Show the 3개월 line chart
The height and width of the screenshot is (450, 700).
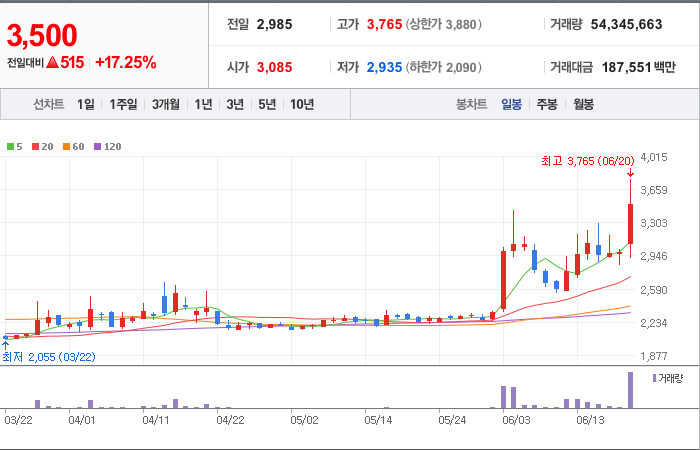pos(166,104)
